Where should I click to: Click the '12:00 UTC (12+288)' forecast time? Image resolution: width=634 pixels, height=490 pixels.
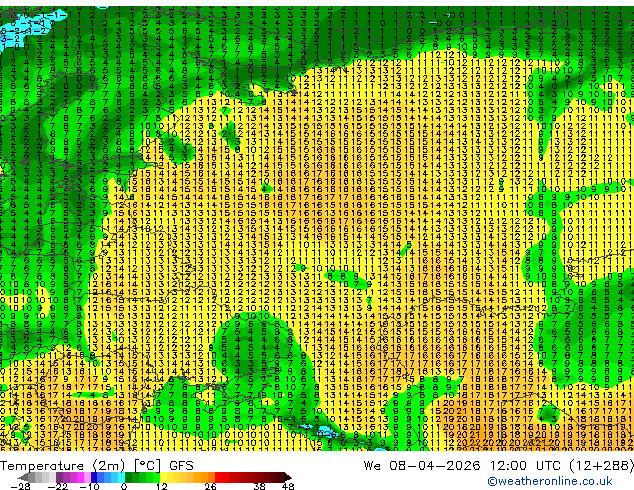[x=562, y=466]
